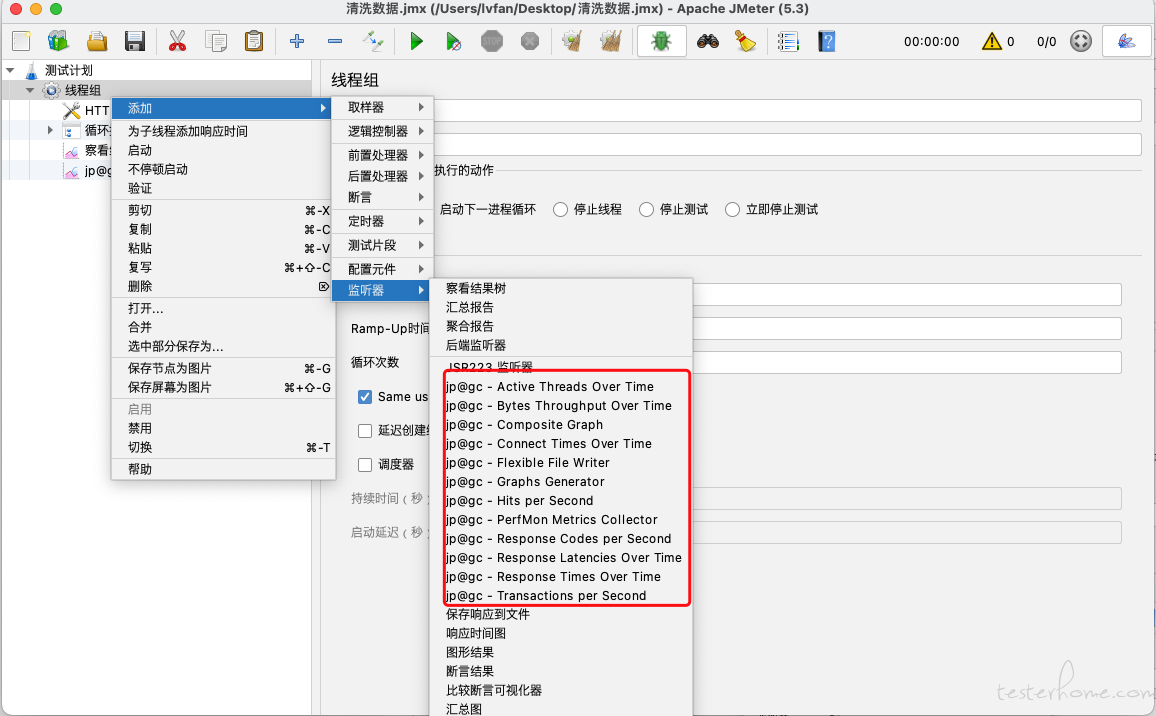Click the Ramp-Up time input field
The height and width of the screenshot is (716, 1156).
click(907, 328)
